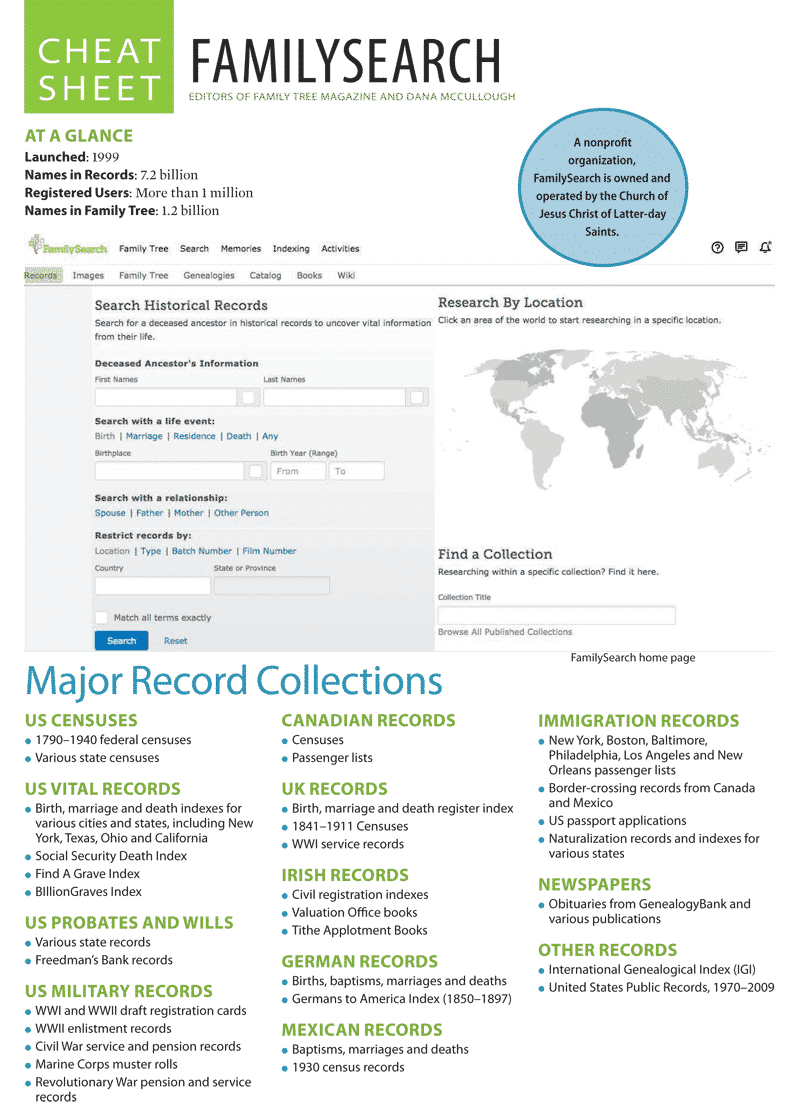Switch to the Images tab
Image resolution: width=800 pixels, height=1120 pixels.
point(89,274)
